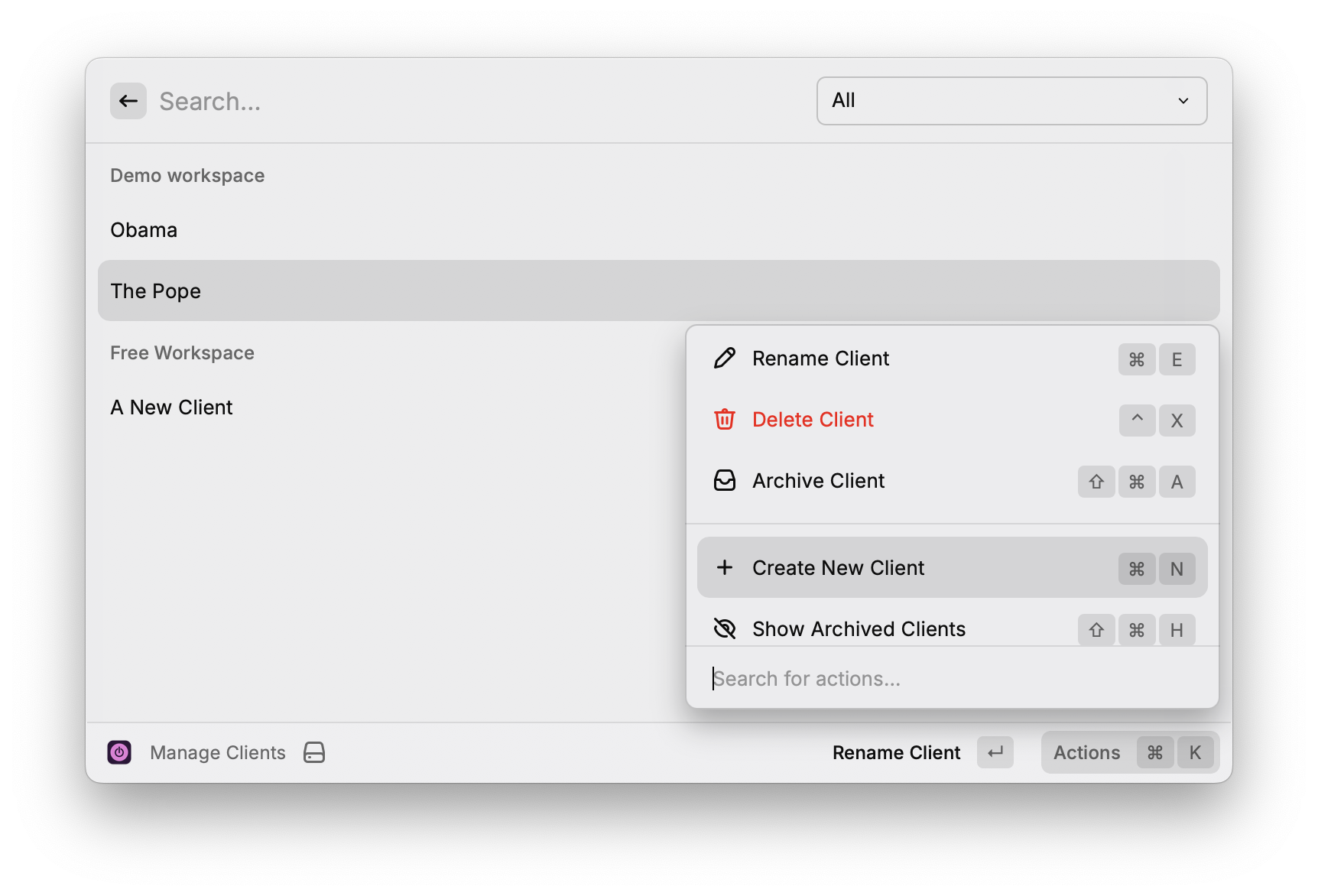Focus the Search... input field
The width and height of the screenshot is (1318, 896).
click(482, 101)
